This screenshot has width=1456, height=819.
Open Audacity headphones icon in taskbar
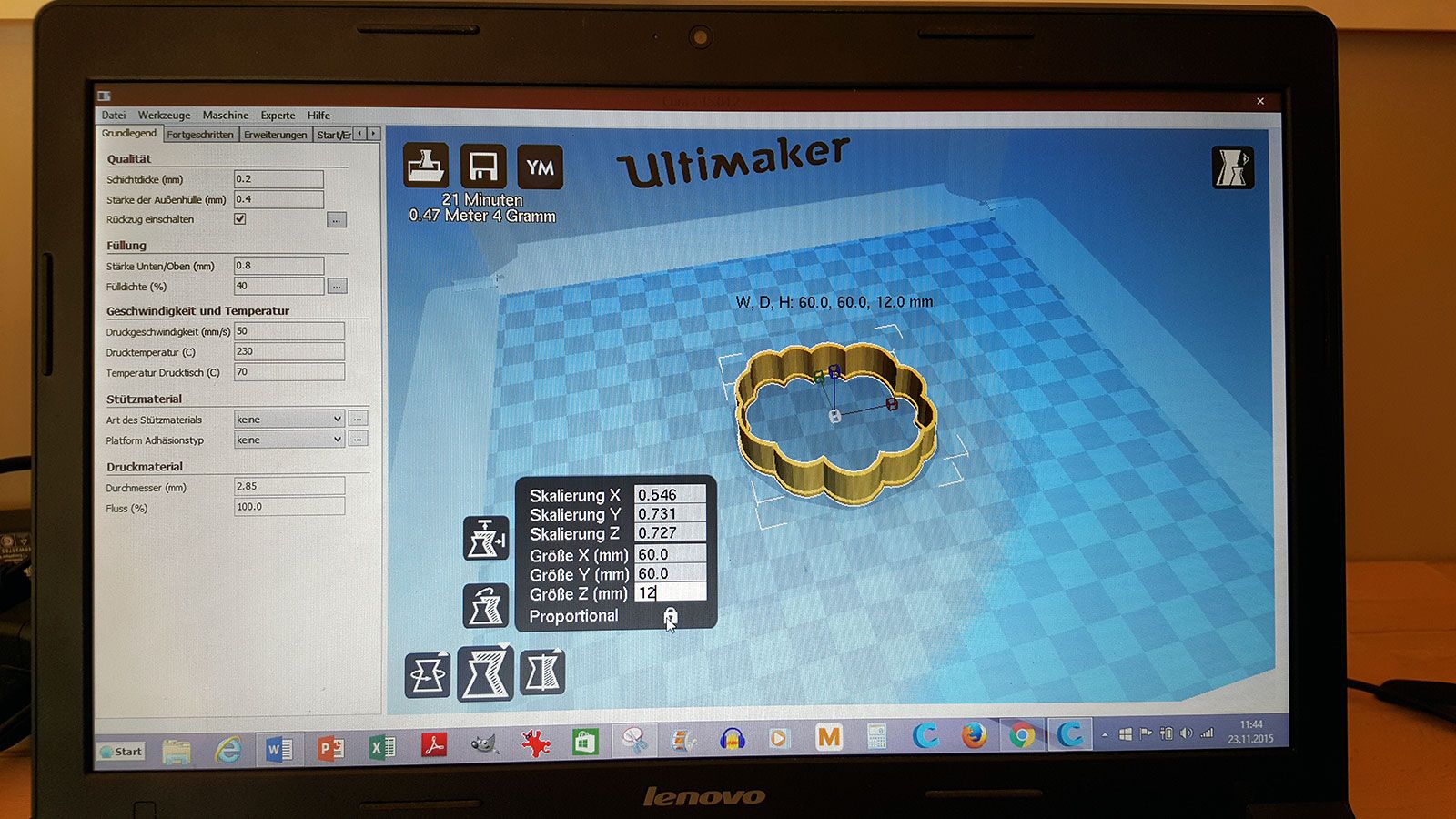[x=732, y=738]
